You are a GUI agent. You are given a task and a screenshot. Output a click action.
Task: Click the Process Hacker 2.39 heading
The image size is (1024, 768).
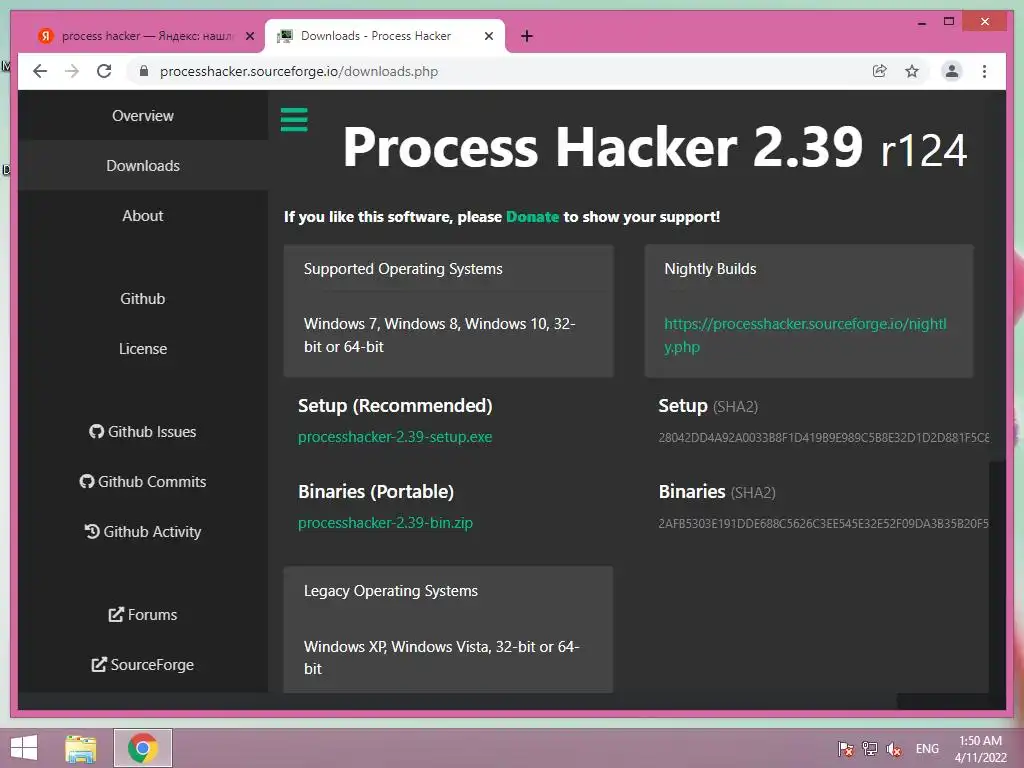[655, 148]
